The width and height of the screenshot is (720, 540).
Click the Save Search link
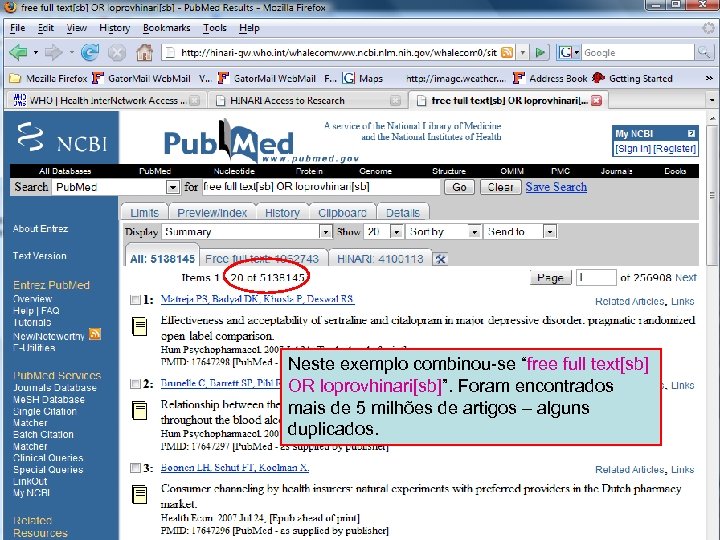coord(556,187)
